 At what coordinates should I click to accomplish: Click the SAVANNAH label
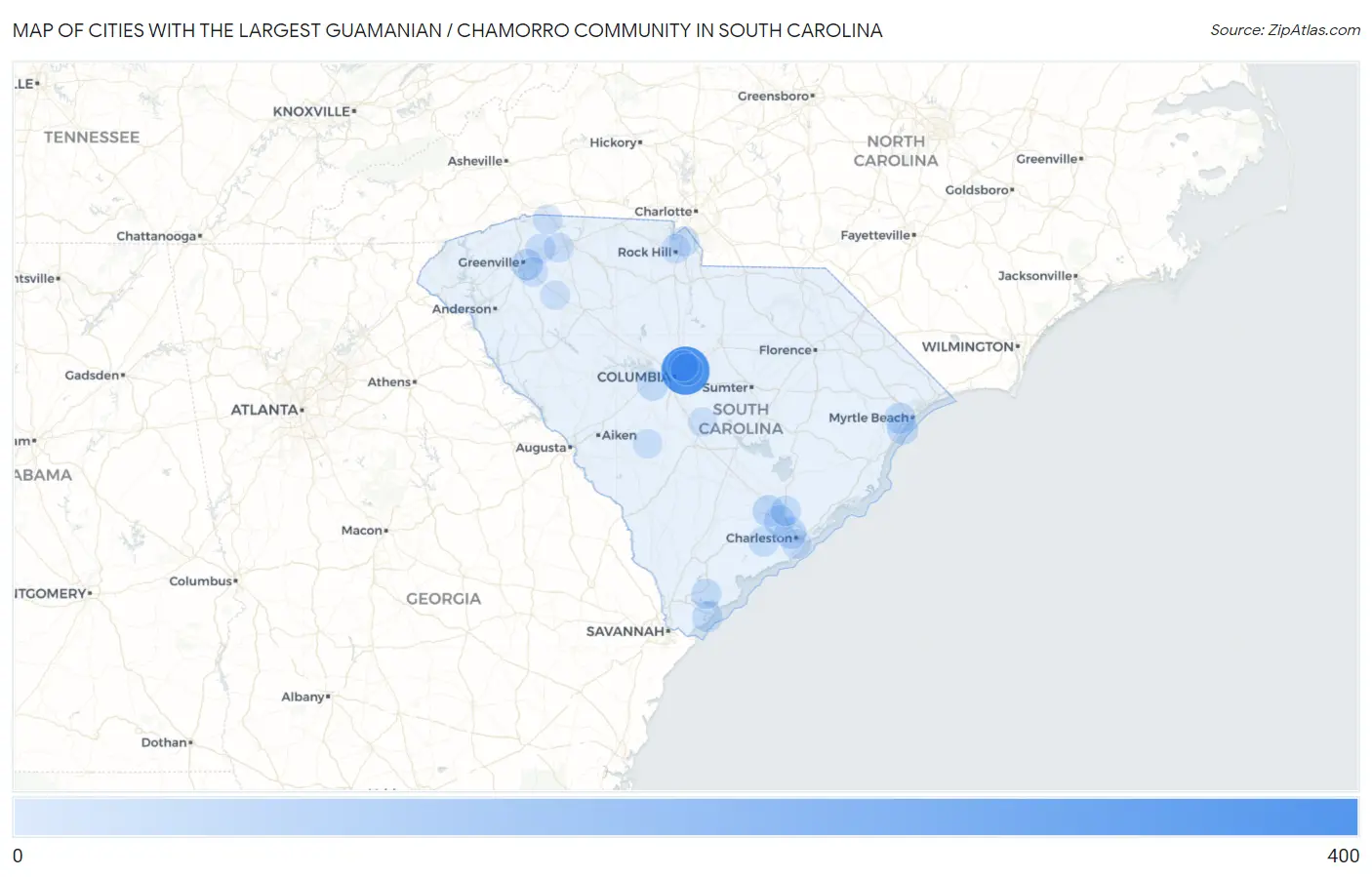pos(625,631)
